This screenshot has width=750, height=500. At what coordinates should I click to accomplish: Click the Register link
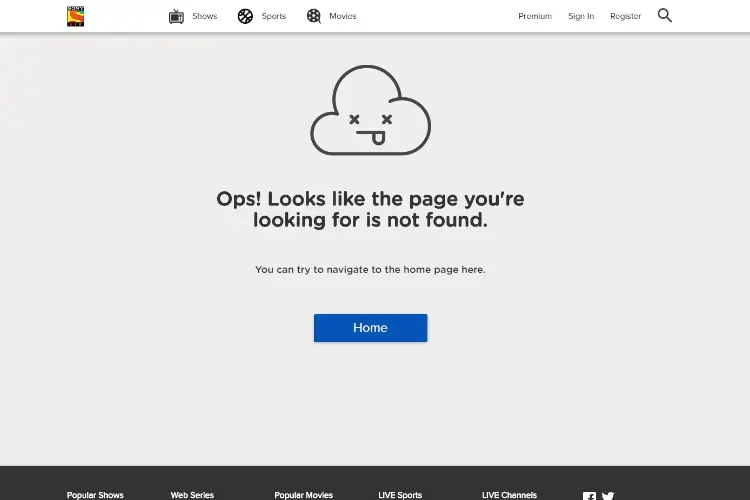(x=626, y=16)
